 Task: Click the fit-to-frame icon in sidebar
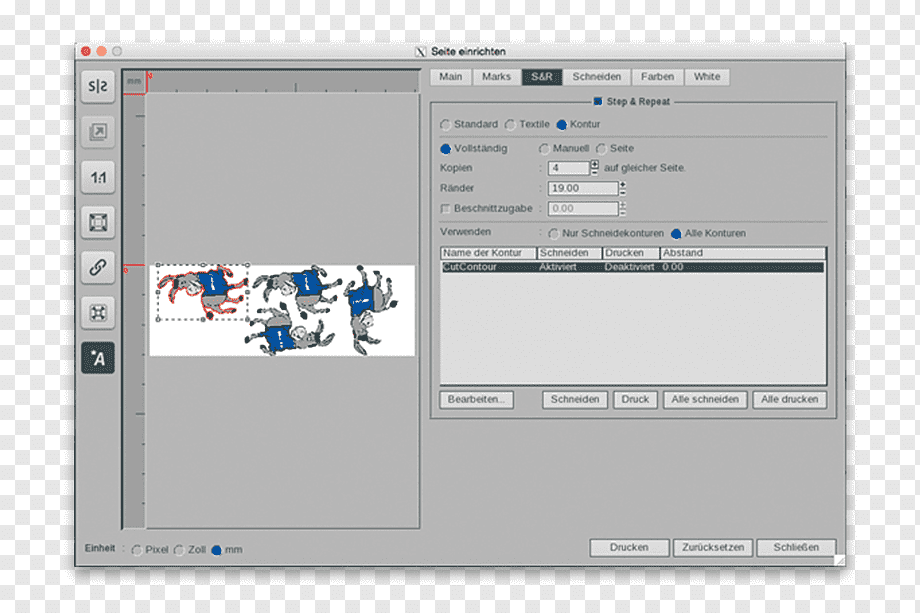click(98, 222)
